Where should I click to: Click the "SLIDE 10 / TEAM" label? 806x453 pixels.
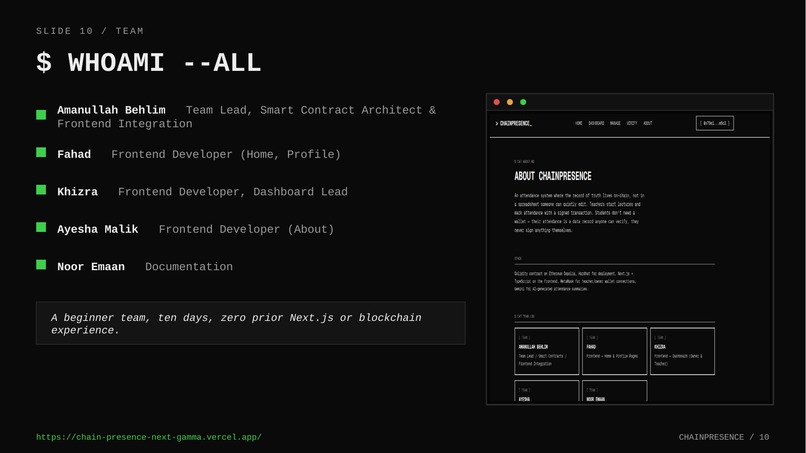click(x=90, y=31)
